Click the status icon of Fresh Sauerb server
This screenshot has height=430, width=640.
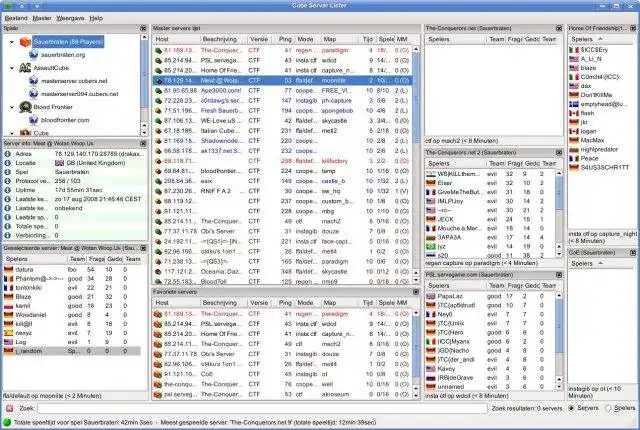tap(158, 111)
